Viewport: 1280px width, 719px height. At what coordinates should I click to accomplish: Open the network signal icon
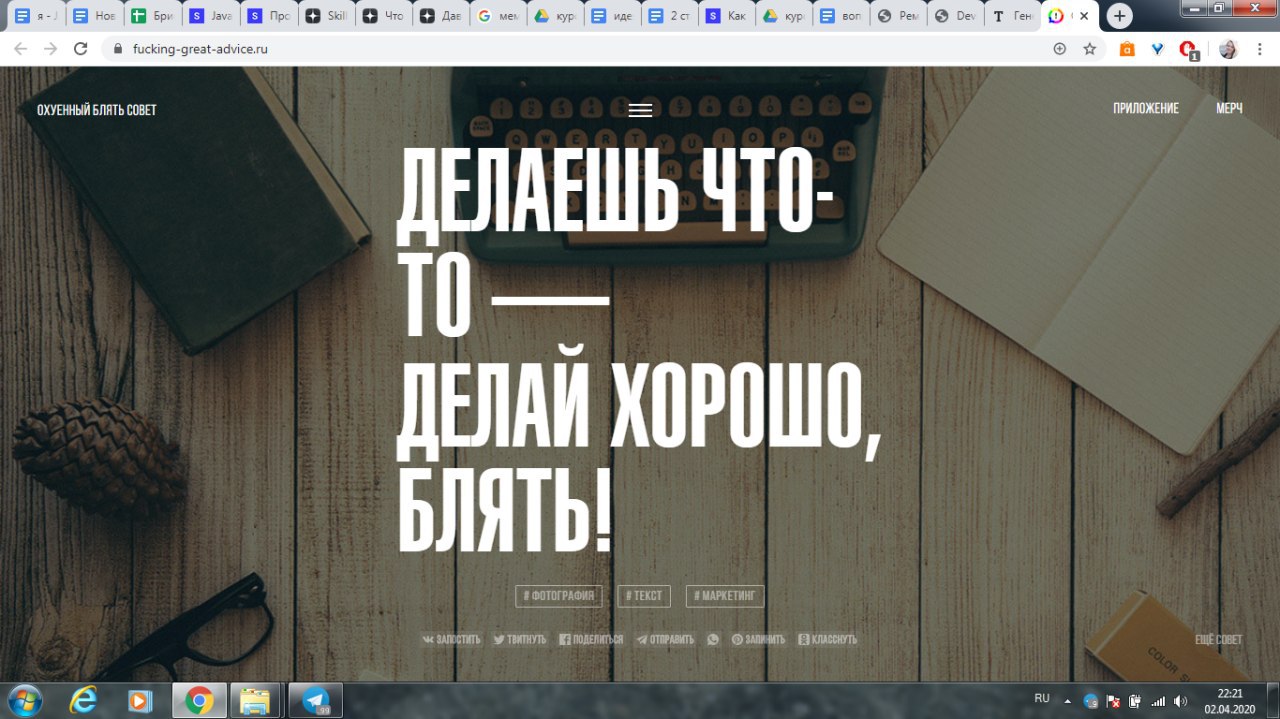pyautogui.click(x=1158, y=700)
